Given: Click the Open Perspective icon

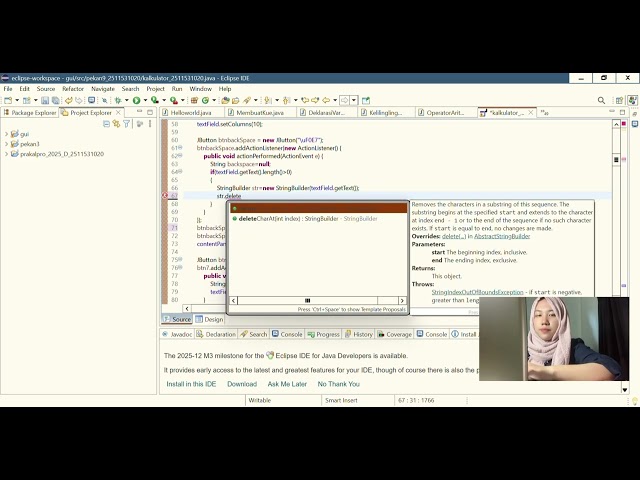Looking at the screenshot, I should point(619,100).
